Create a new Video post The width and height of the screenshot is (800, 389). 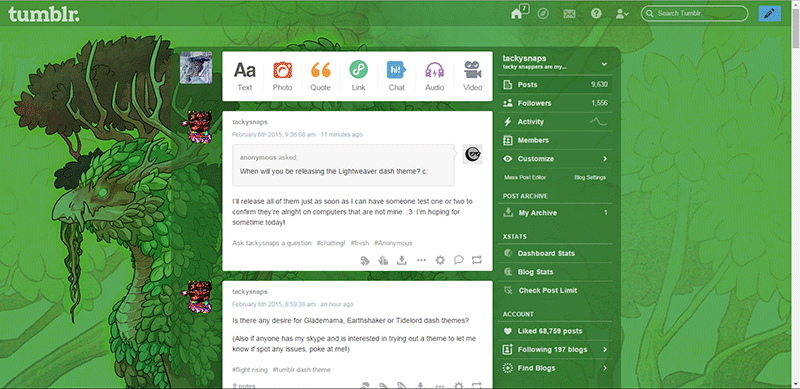click(x=472, y=76)
